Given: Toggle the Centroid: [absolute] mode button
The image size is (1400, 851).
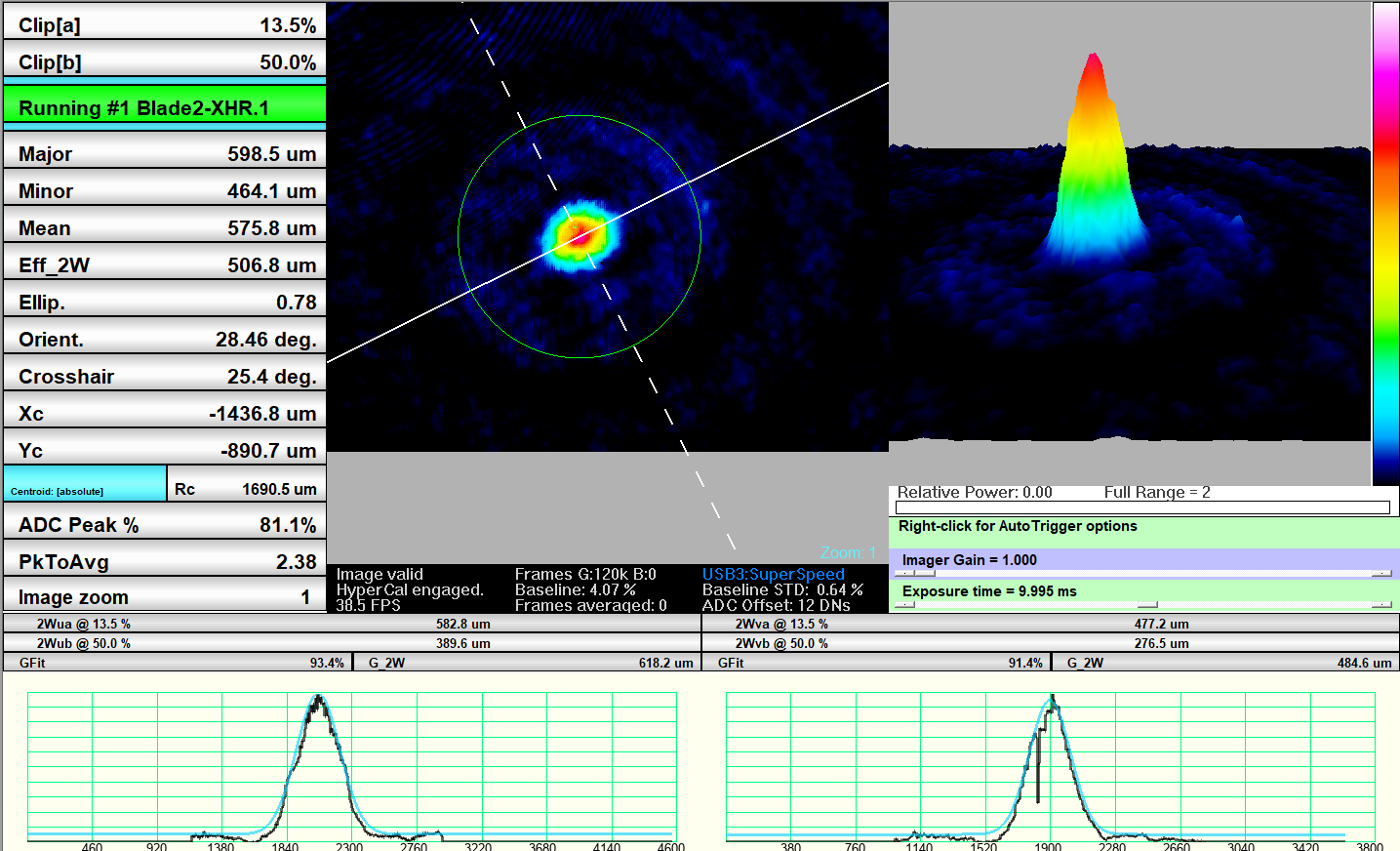Looking at the screenshot, I should click(85, 485).
